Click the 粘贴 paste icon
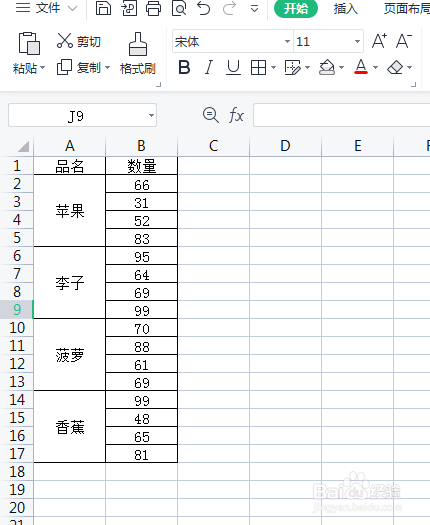 click(29, 43)
